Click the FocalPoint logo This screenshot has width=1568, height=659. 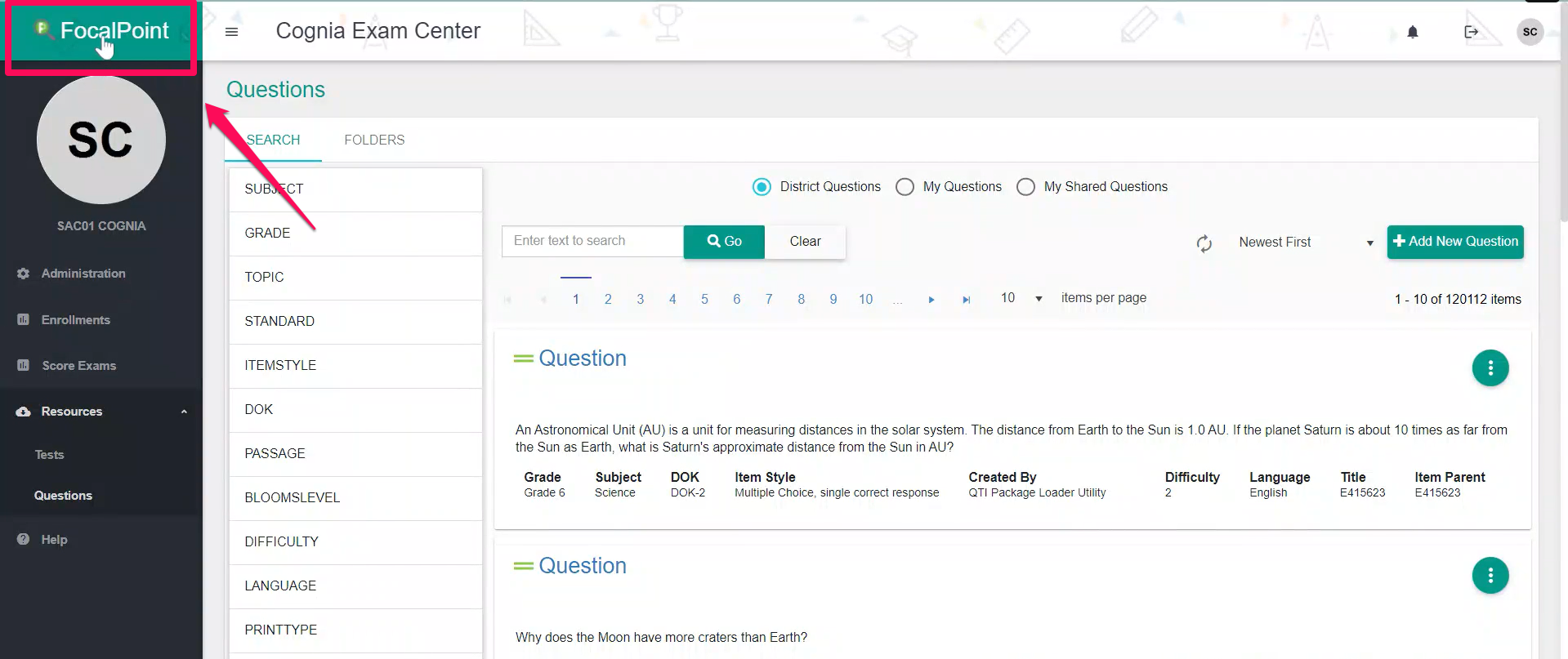tap(101, 31)
